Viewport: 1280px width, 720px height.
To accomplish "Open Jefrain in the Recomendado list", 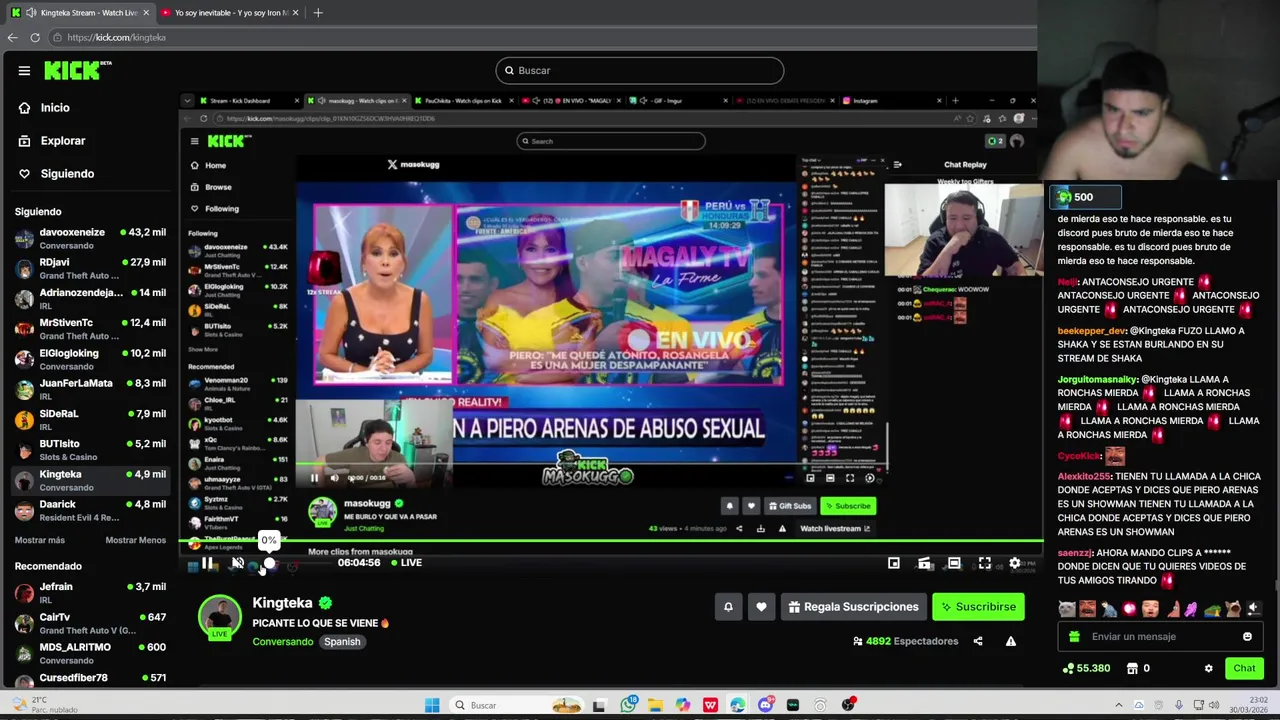I will click(90, 593).
